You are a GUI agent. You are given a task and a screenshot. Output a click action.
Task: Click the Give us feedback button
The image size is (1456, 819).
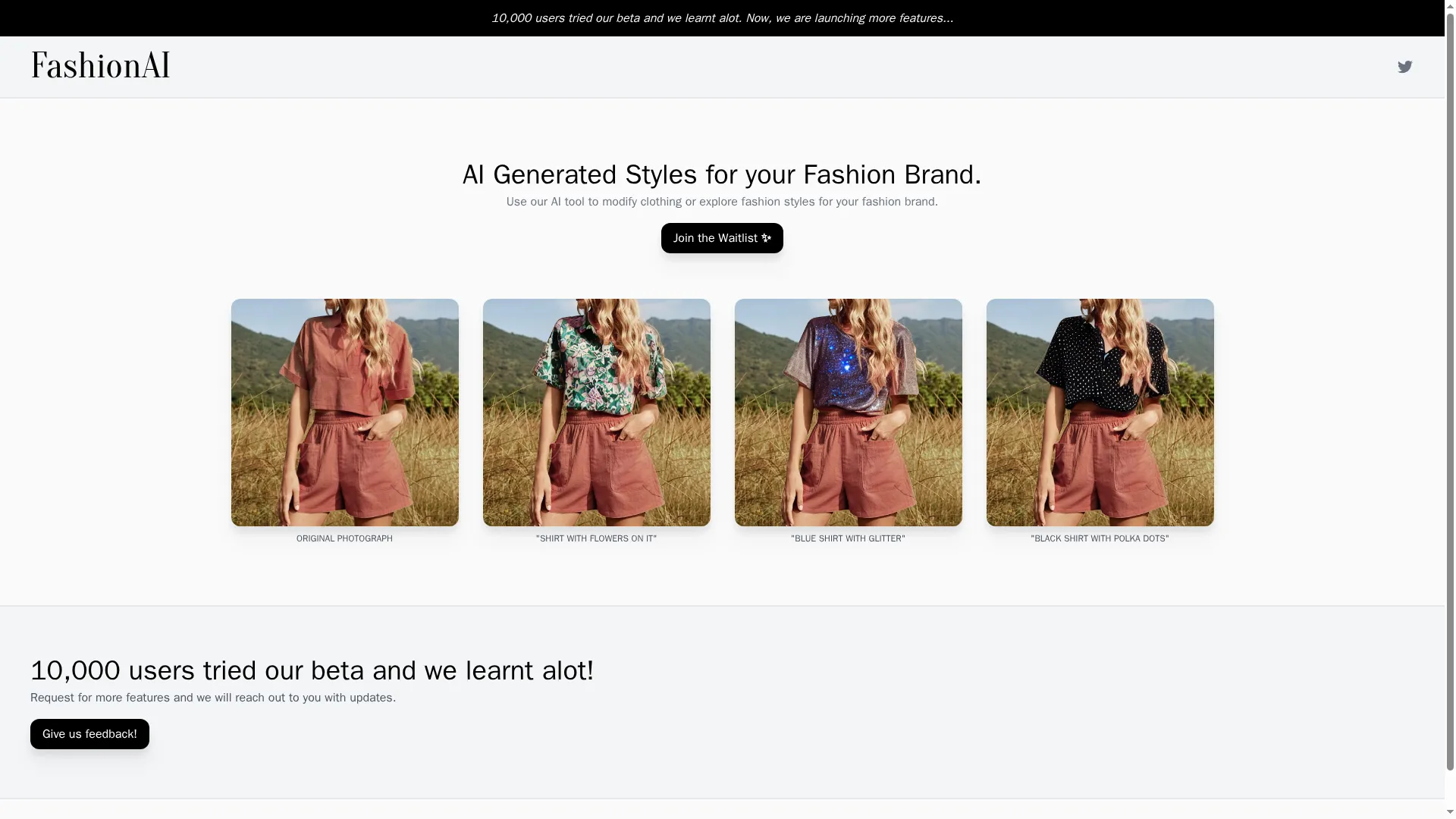click(x=89, y=733)
